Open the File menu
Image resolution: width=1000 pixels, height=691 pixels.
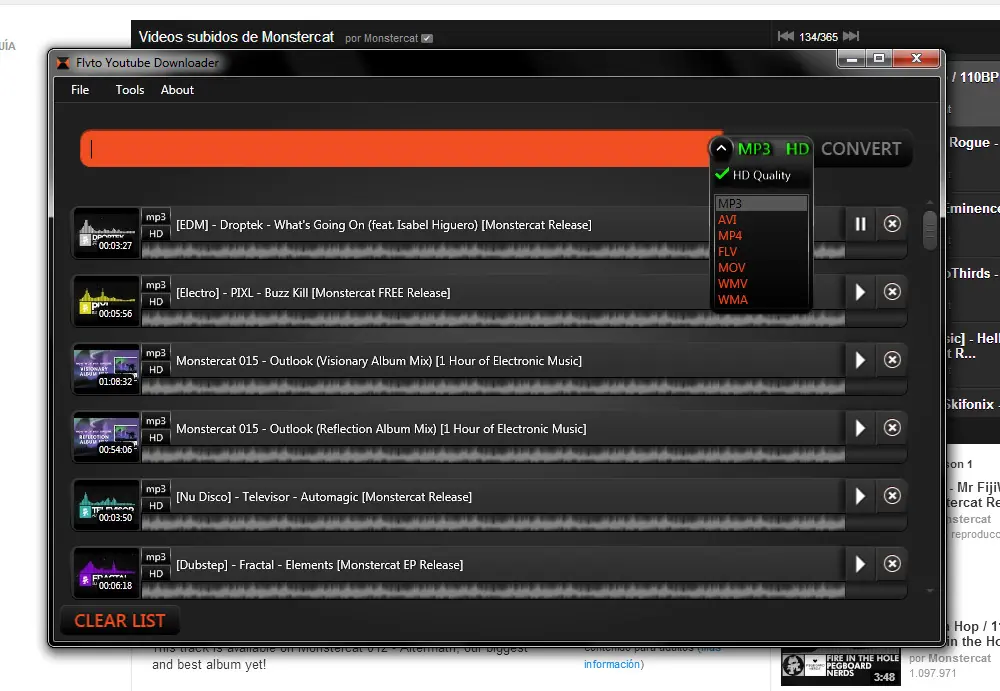click(80, 90)
